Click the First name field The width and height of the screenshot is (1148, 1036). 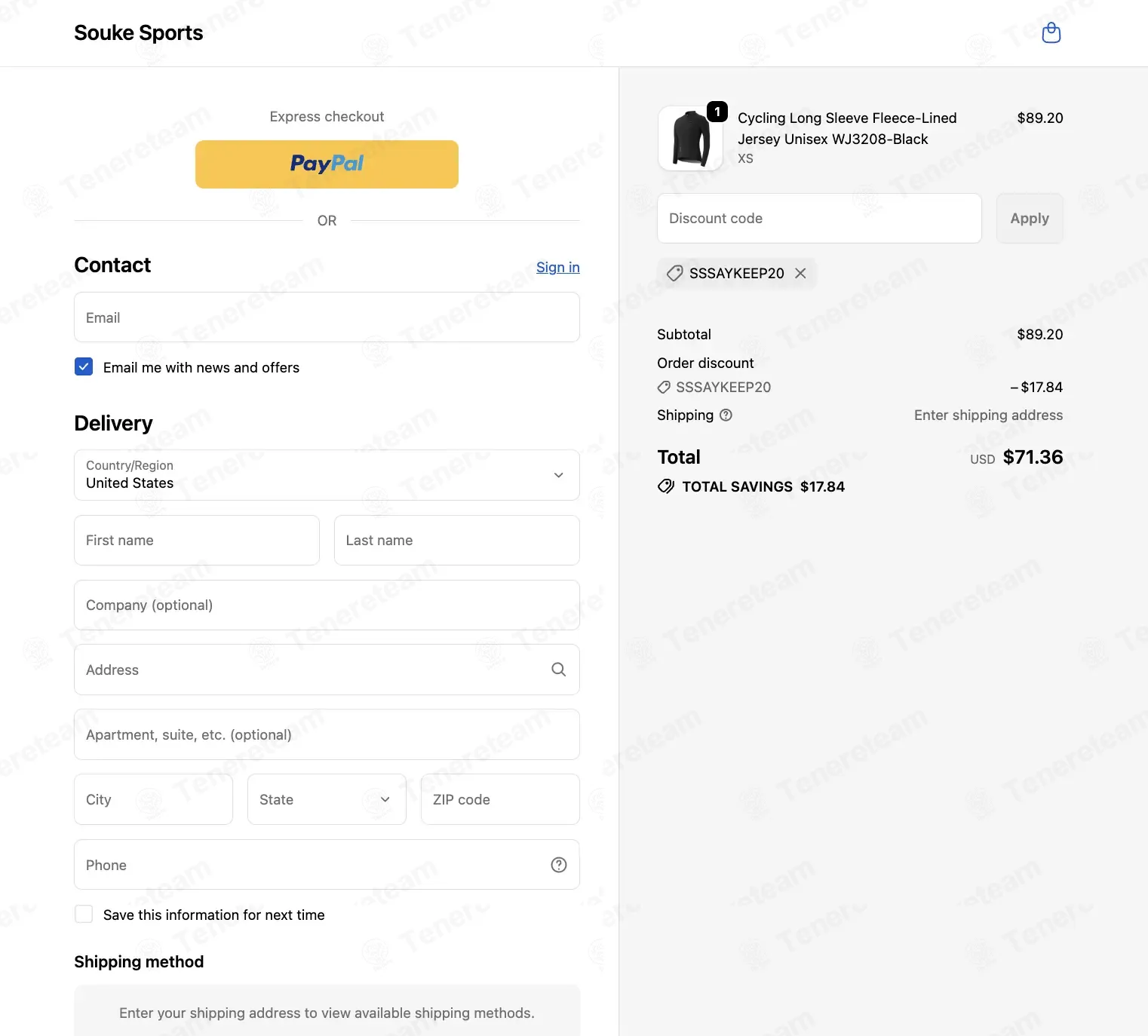(197, 541)
